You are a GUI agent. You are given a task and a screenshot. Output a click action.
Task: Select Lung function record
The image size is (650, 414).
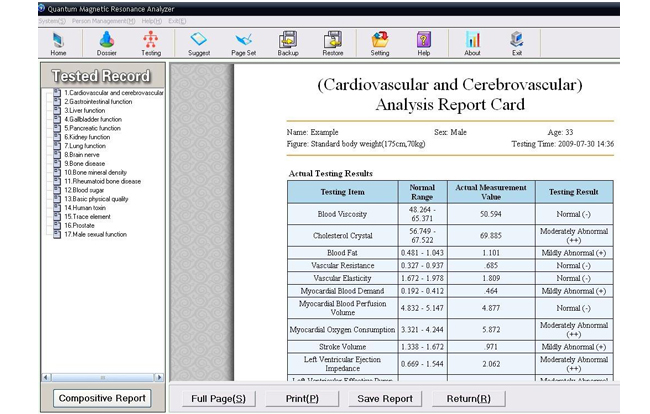coord(85,146)
